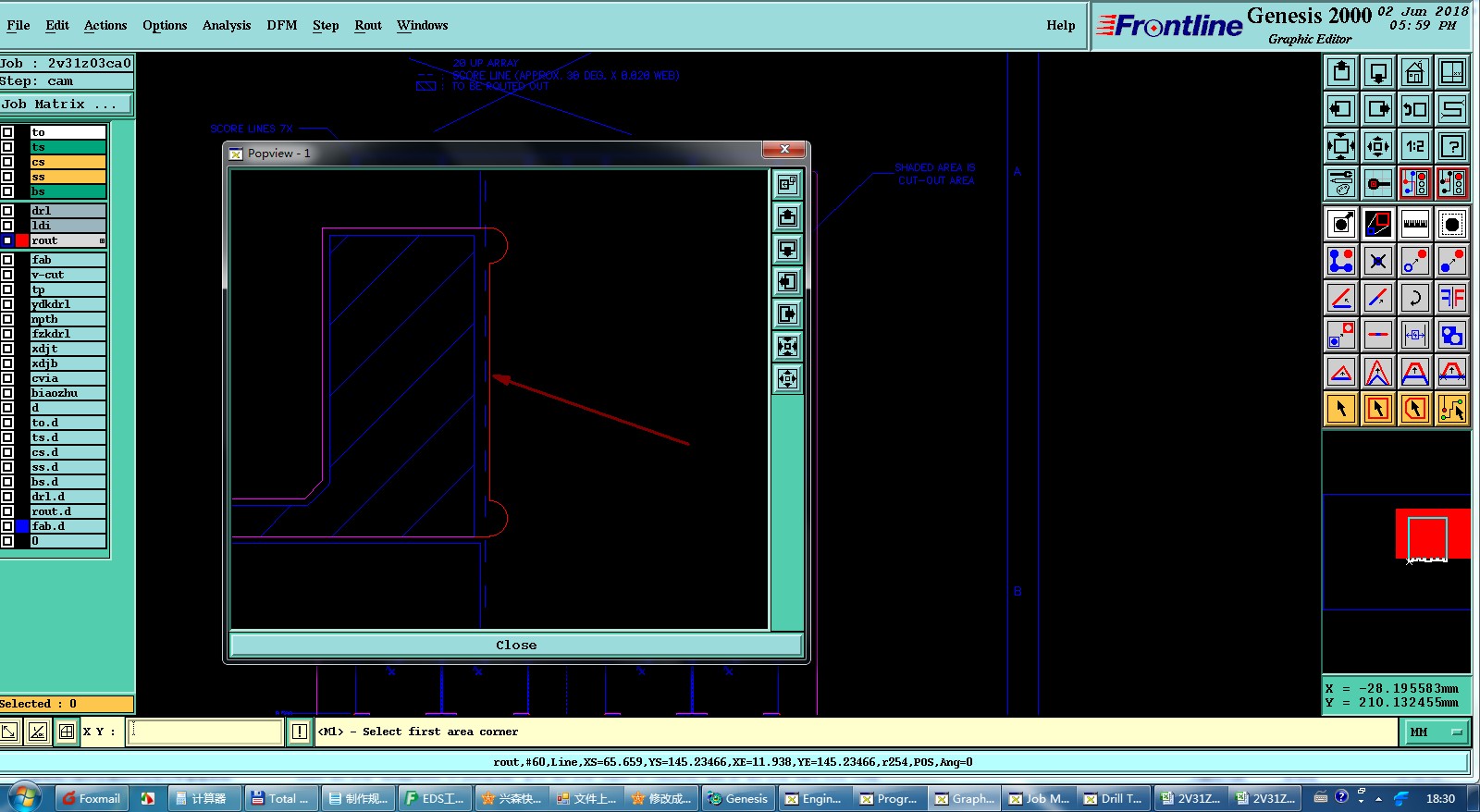Open the wrench and palette settings icon
This screenshot has height=812, width=1480.
(x=1341, y=183)
